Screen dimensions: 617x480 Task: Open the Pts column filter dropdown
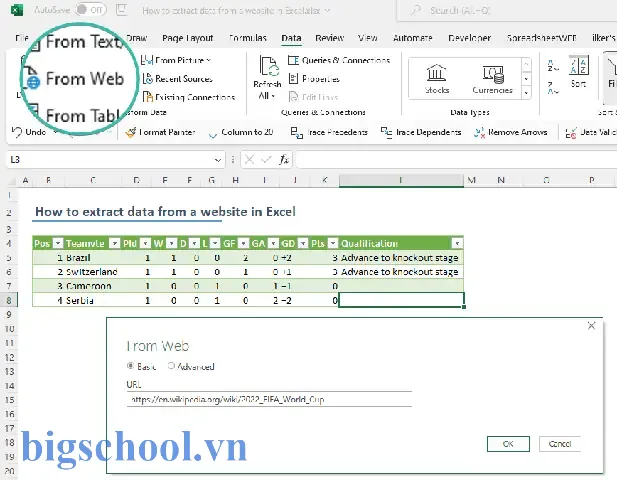point(333,243)
